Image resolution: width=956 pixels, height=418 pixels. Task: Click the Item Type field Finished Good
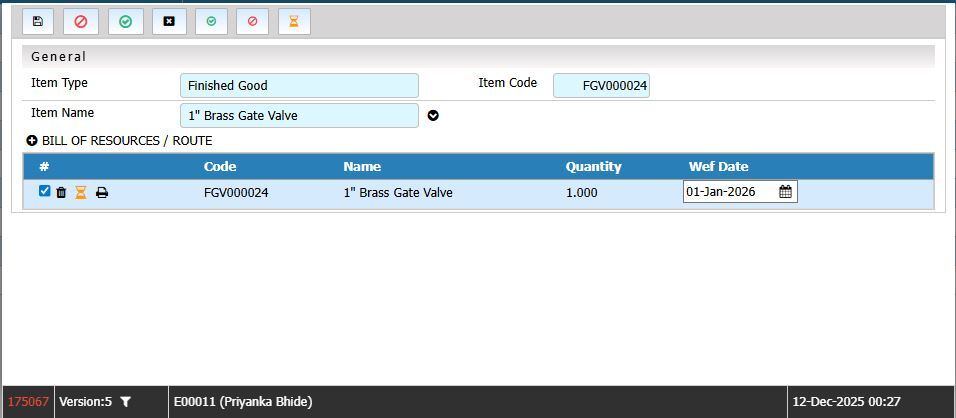(x=299, y=86)
